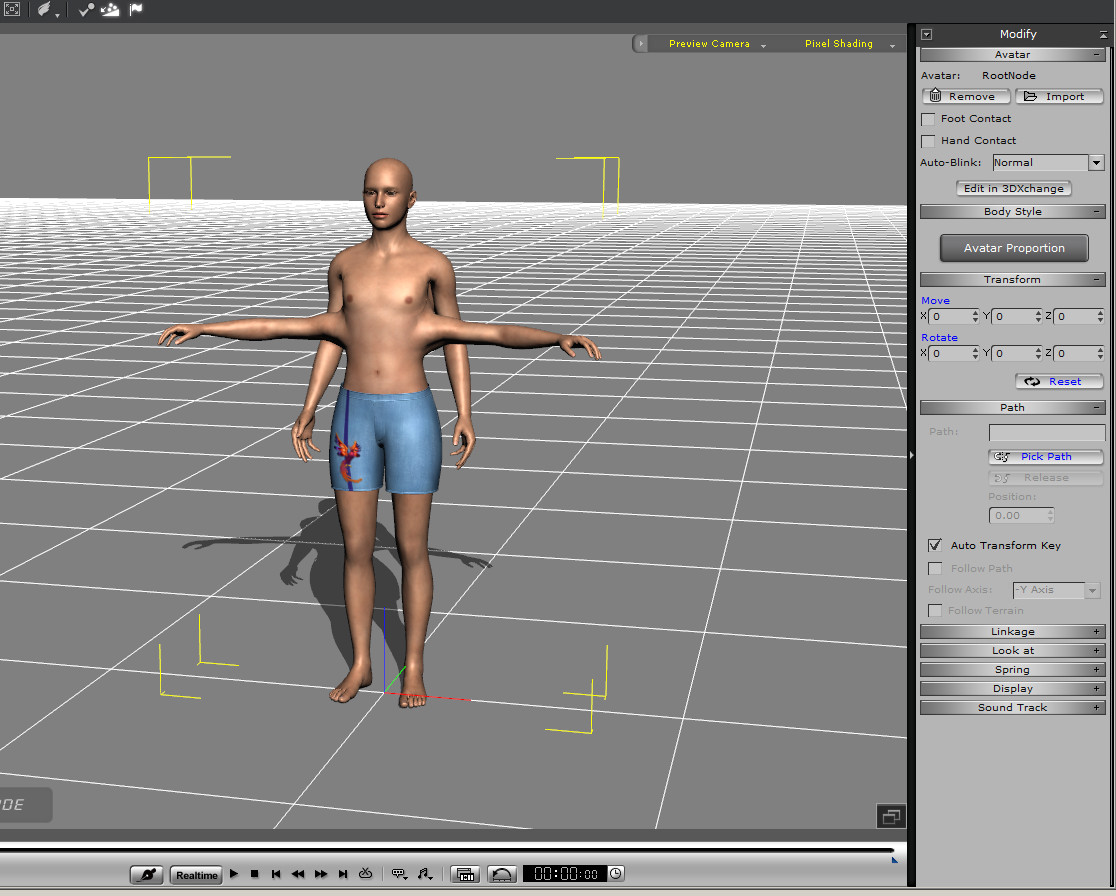The image size is (1116, 896).
Task: Click the loop playback icon
Action: point(365,874)
